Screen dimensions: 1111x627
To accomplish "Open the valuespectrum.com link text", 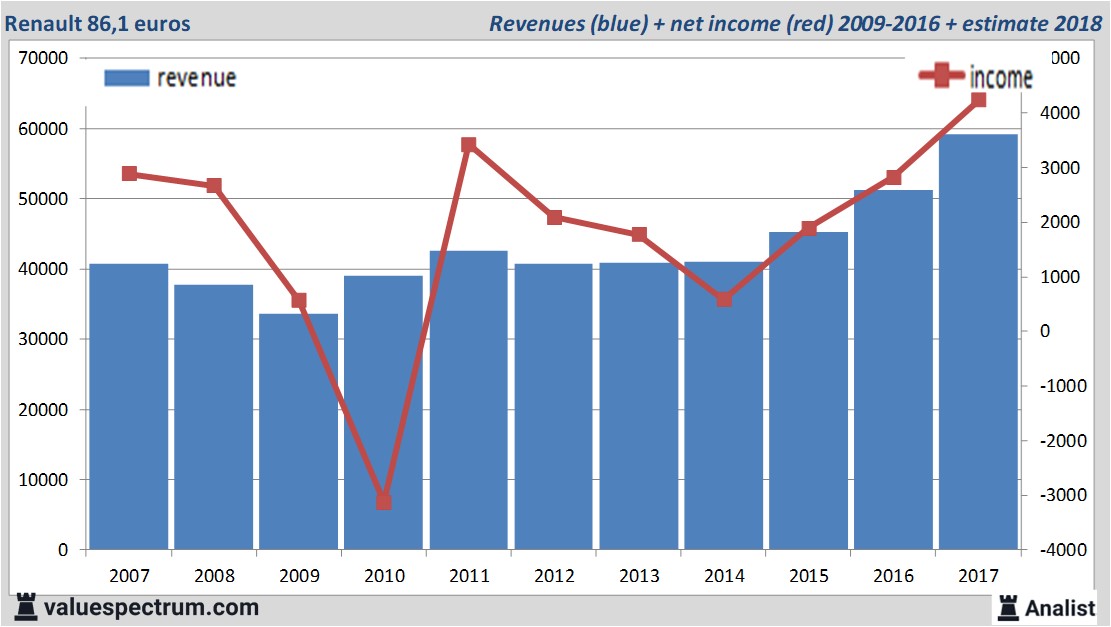I will tap(151, 607).
